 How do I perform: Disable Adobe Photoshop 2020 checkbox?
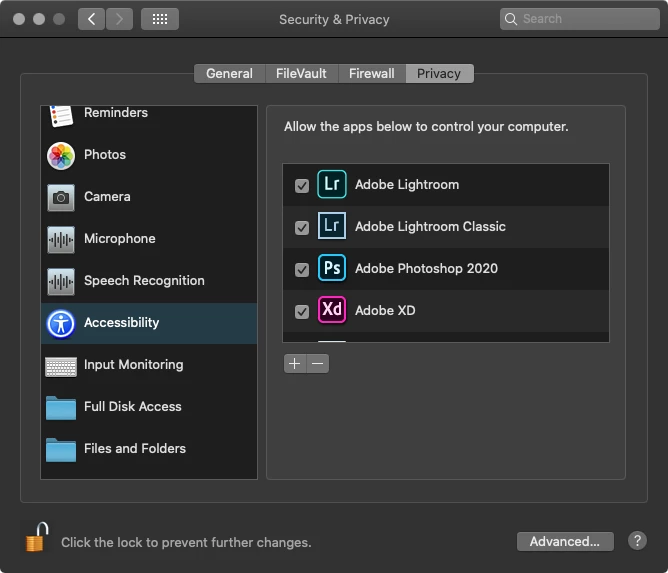[302, 270]
